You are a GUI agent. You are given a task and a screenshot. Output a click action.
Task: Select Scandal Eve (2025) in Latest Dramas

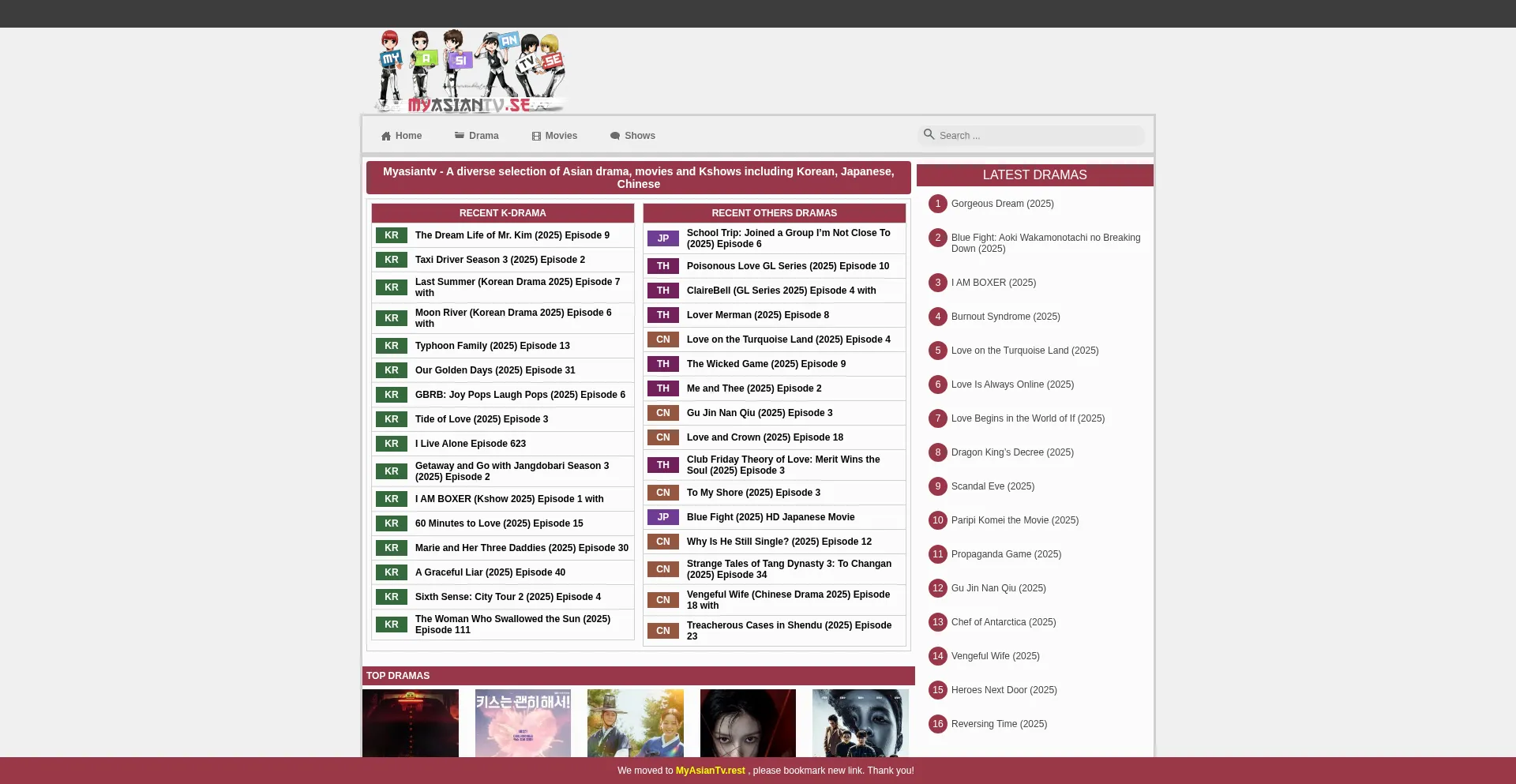pyautogui.click(x=993, y=486)
